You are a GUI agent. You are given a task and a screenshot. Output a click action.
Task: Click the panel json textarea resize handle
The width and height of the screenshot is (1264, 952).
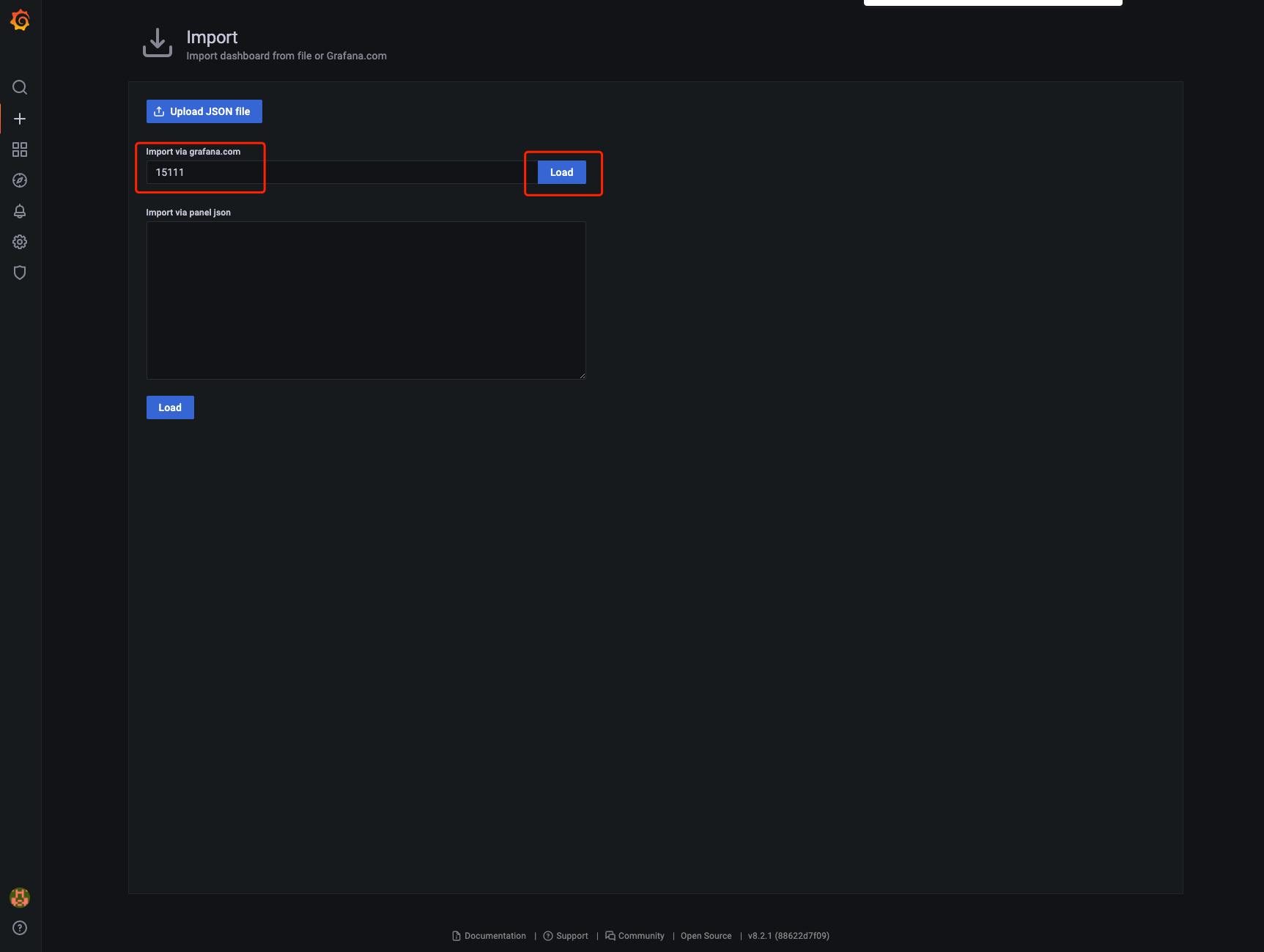coord(582,375)
